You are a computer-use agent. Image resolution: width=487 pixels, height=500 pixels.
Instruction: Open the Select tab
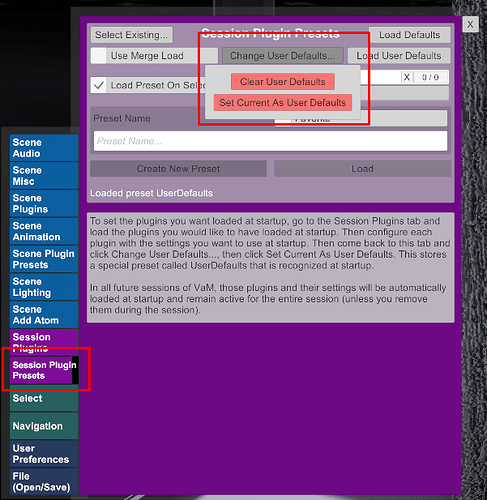coord(44,398)
